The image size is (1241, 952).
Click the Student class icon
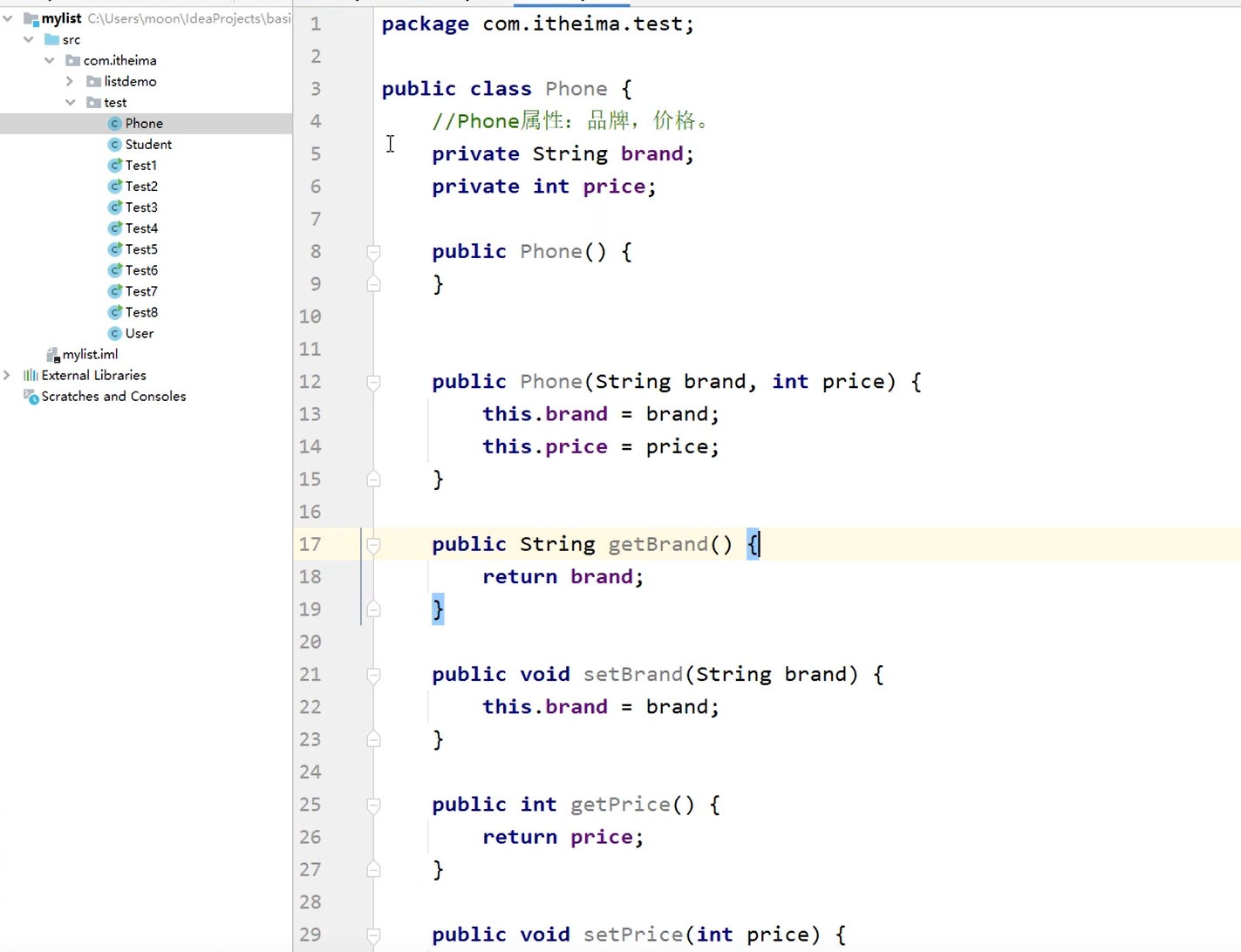point(116,144)
